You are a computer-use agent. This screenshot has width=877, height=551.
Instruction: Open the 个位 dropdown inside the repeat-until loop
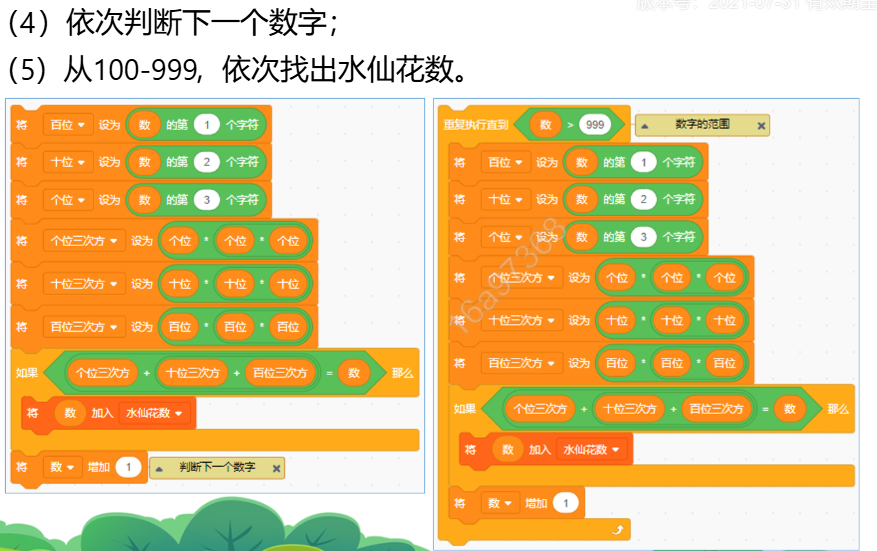[x=504, y=237]
